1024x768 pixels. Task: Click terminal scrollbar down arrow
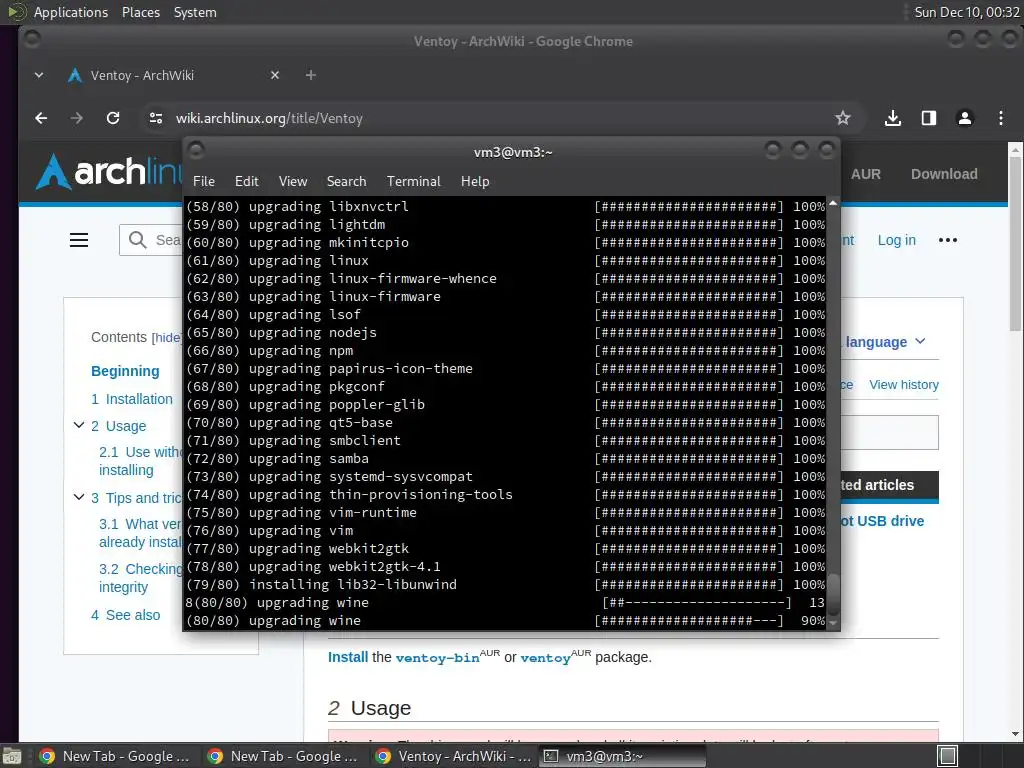(x=833, y=624)
